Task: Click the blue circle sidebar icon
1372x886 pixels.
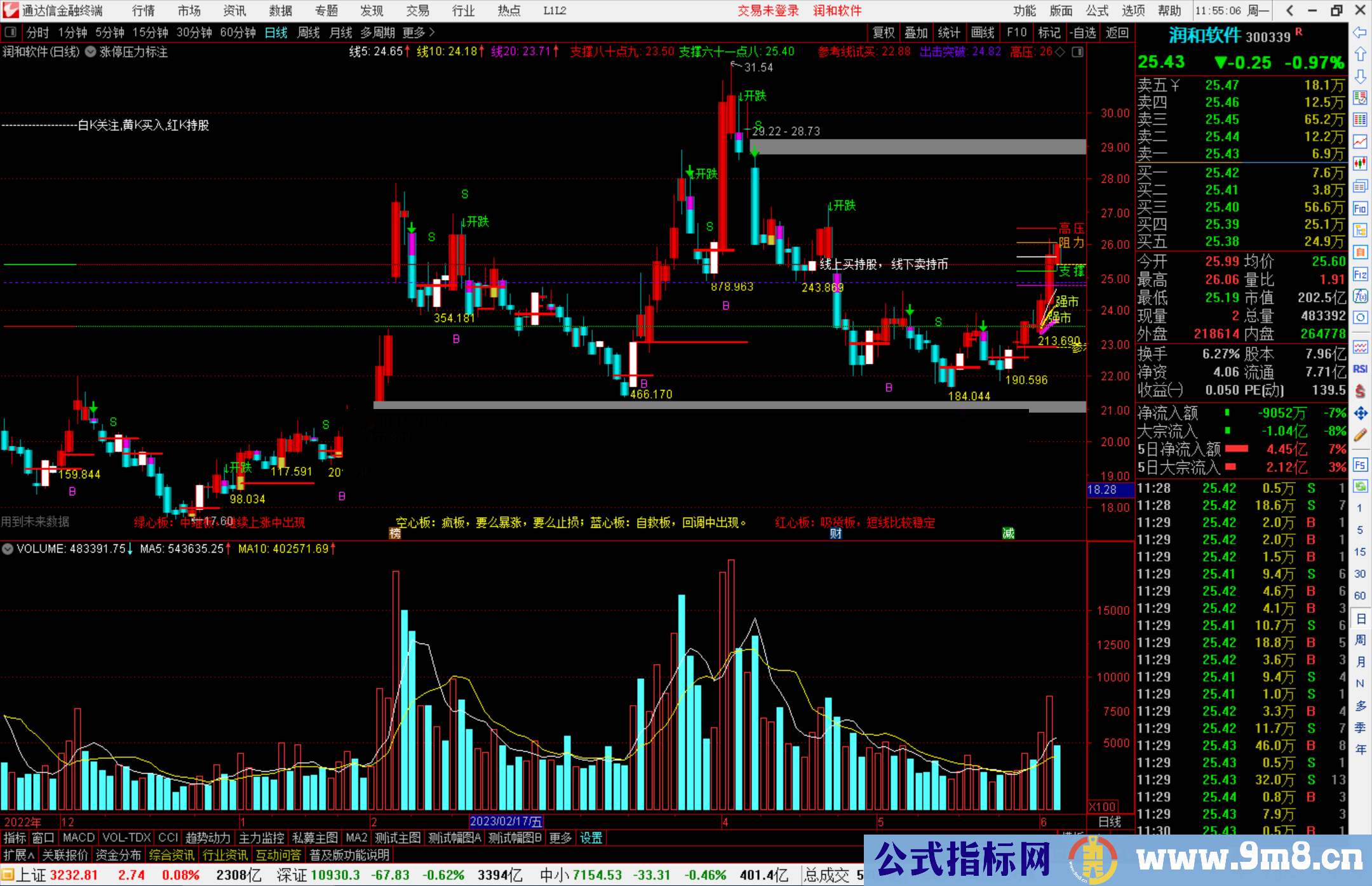Action: (1360, 318)
